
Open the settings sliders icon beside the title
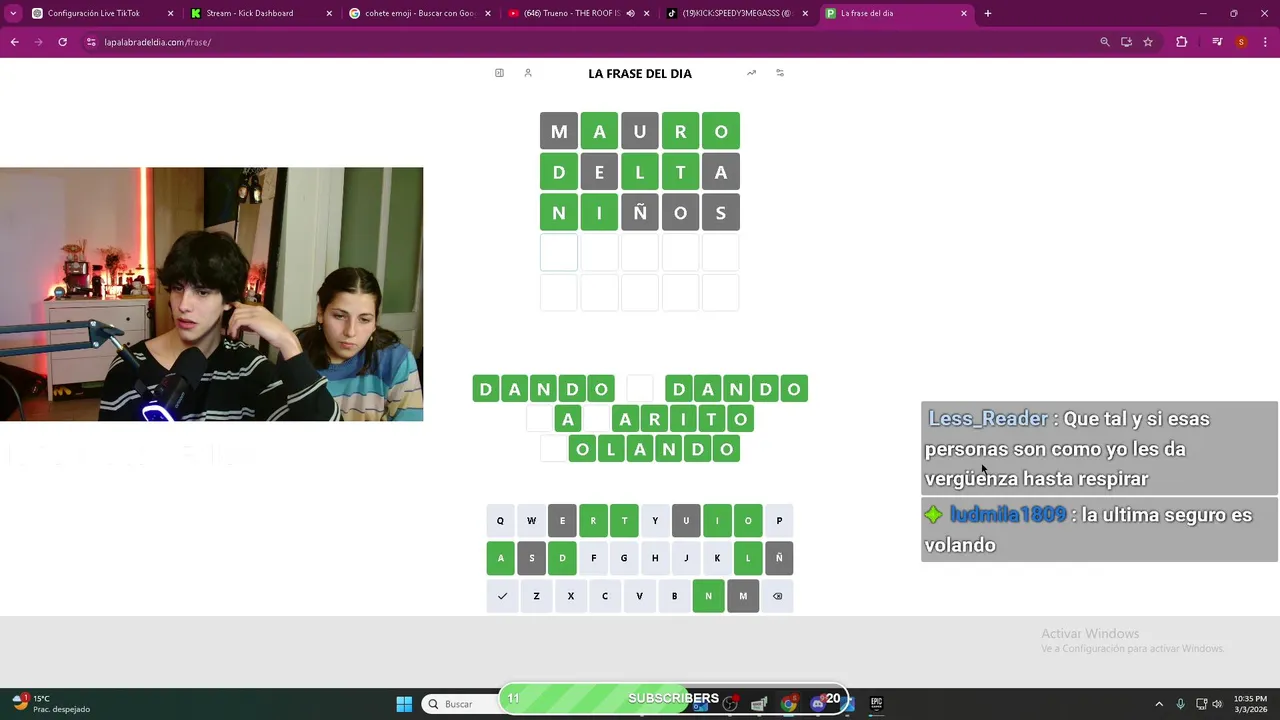click(780, 73)
